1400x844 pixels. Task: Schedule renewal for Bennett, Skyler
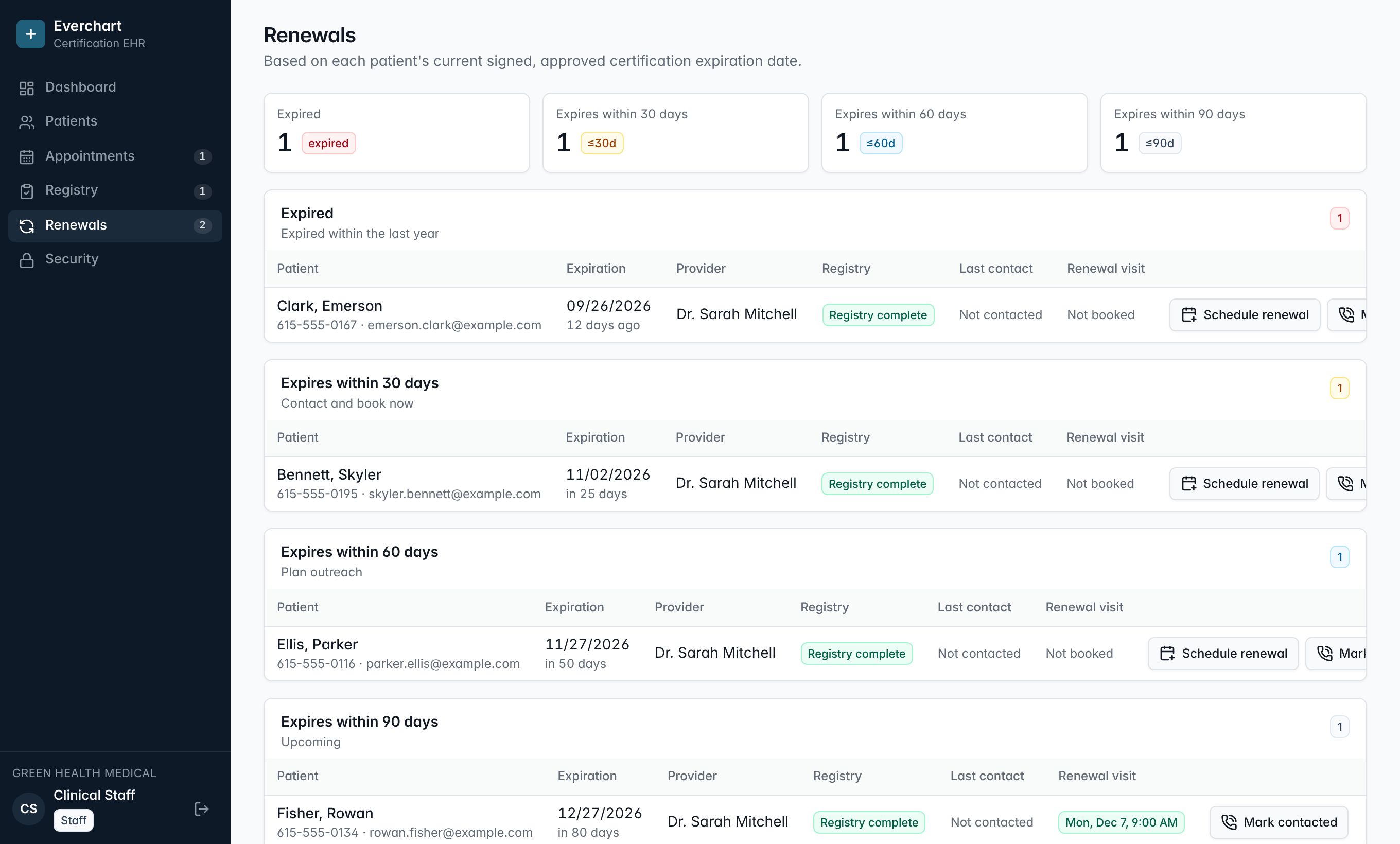tap(1245, 483)
